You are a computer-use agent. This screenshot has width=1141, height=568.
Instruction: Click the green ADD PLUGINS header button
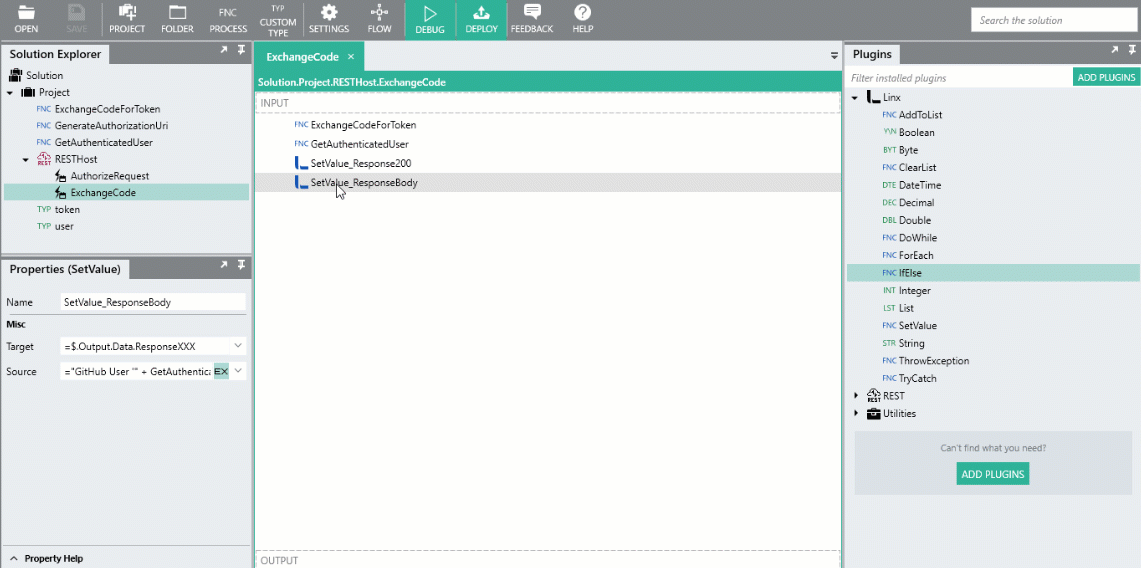click(x=1105, y=77)
